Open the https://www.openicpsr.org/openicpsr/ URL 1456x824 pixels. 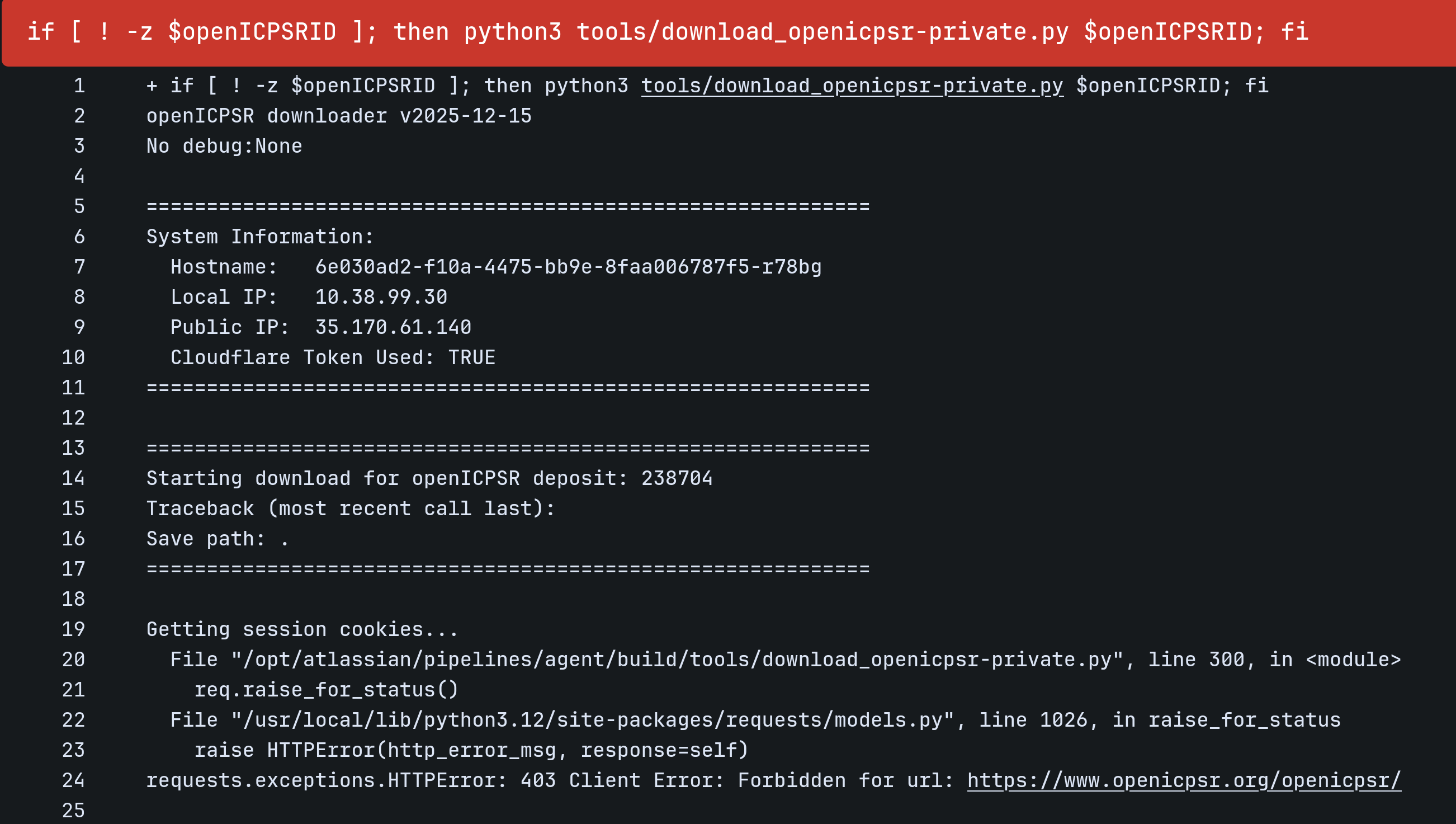pos(1183,780)
